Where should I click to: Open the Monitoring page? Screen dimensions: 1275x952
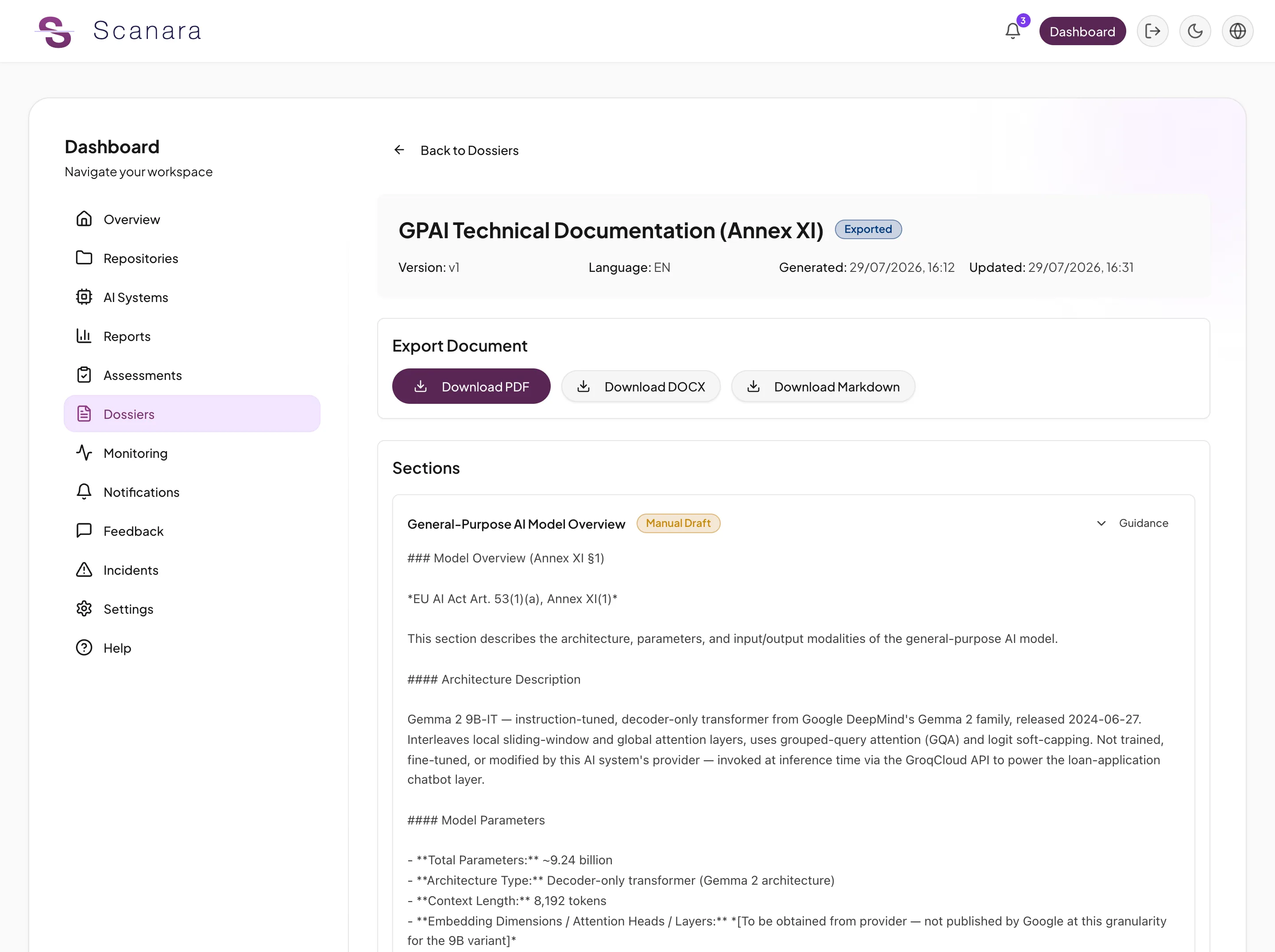(x=192, y=453)
